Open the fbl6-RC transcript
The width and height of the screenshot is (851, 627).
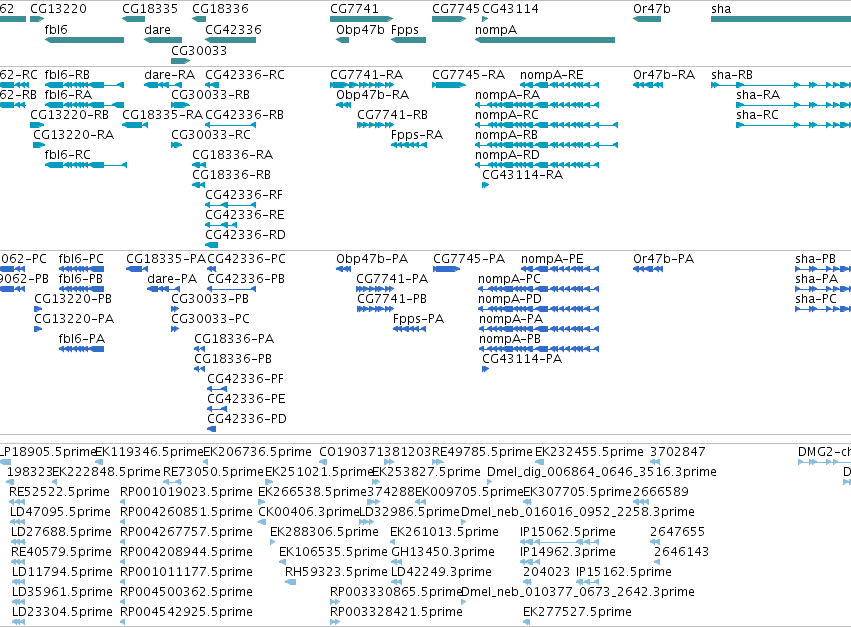(x=67, y=155)
